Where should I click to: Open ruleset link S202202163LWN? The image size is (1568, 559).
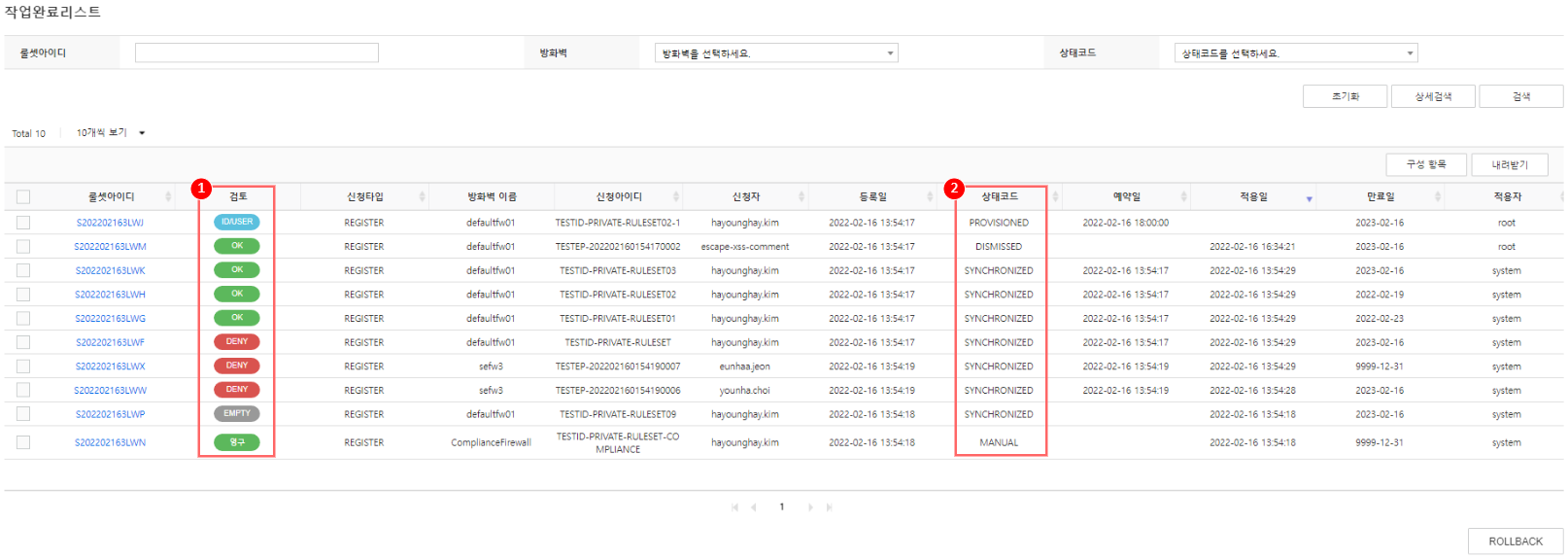(110, 442)
